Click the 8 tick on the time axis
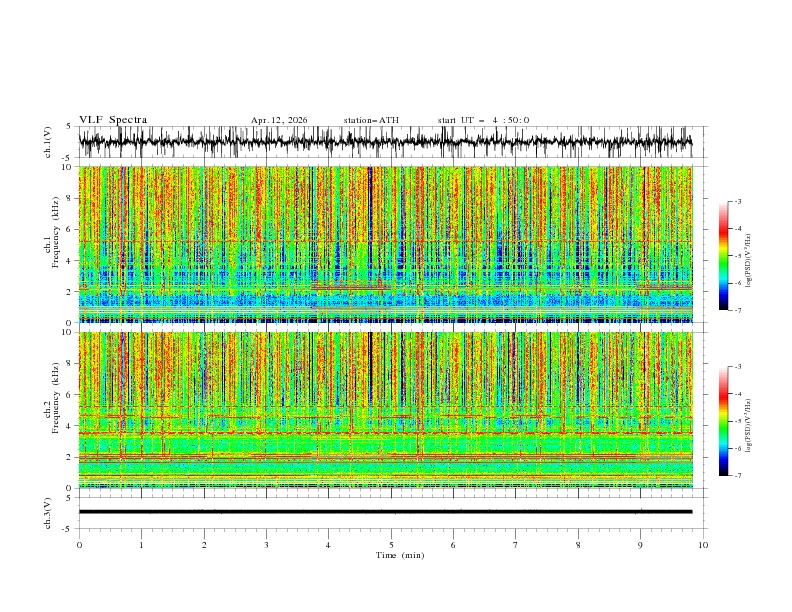 tap(578, 545)
